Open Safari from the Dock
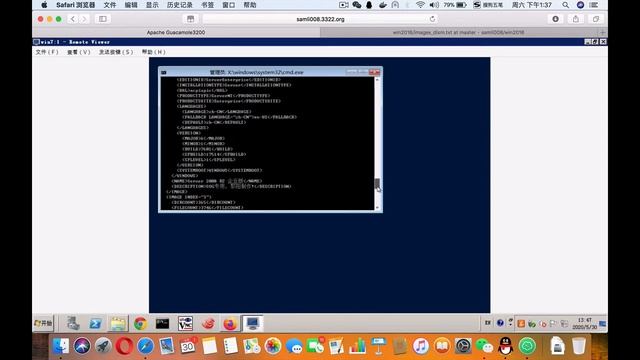Viewport: 640px width, 360px height. [145, 346]
